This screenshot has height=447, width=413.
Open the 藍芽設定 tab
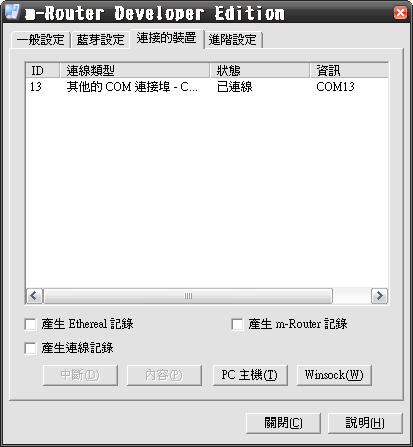tap(100, 40)
